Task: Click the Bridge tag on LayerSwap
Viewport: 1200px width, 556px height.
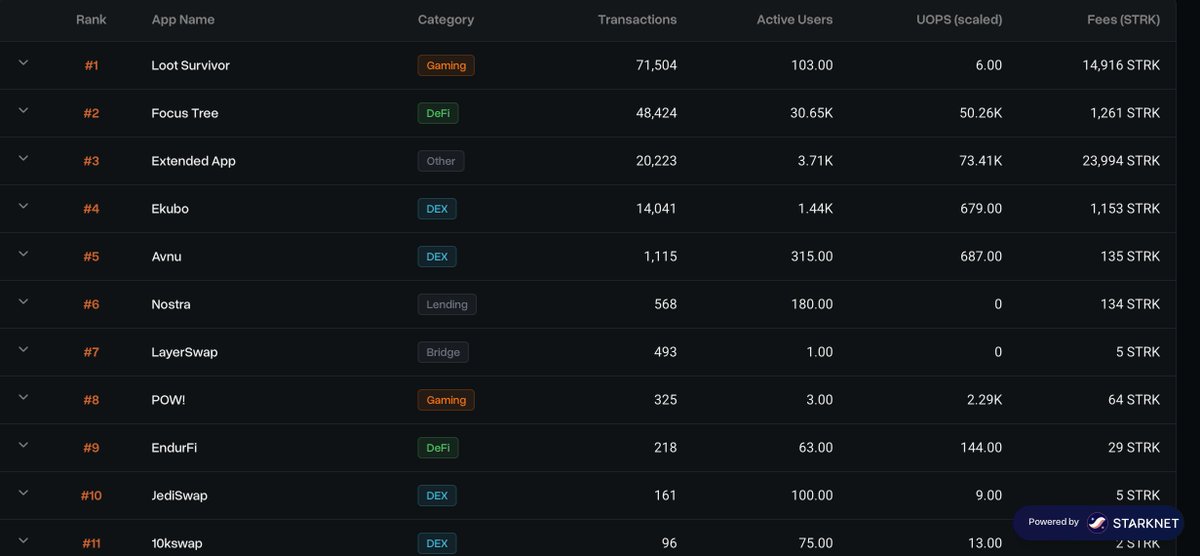Action: point(443,352)
